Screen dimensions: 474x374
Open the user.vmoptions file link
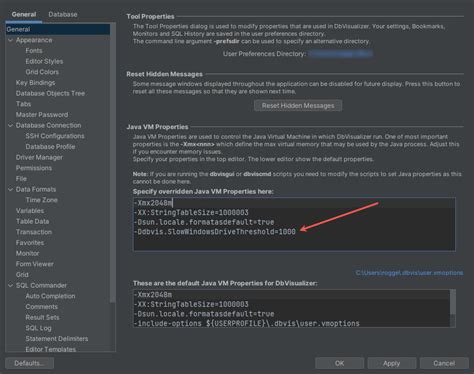[x=409, y=273]
